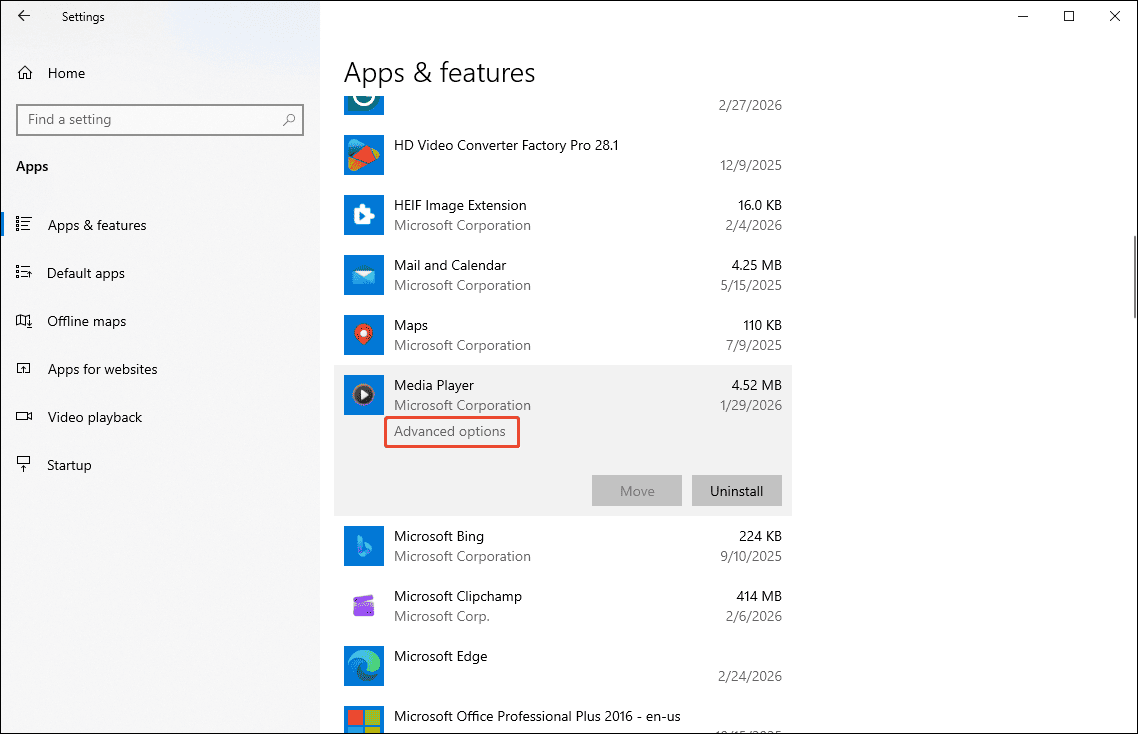Open Offline maps settings
Screen dimensions: 1138x734
coord(86,321)
